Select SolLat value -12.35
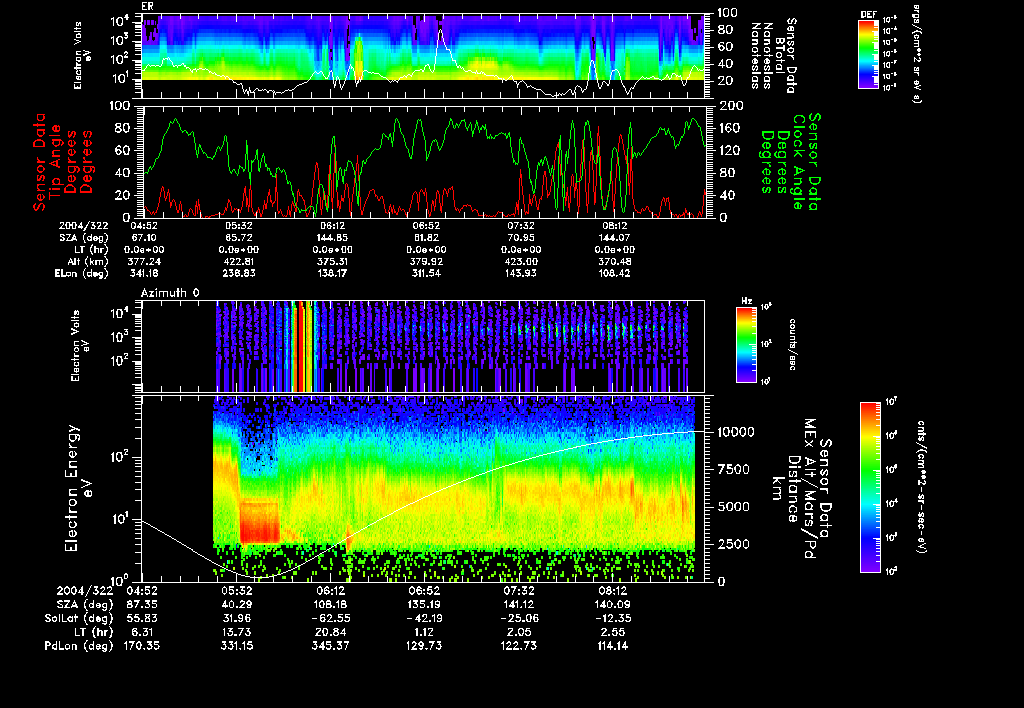 [612, 619]
